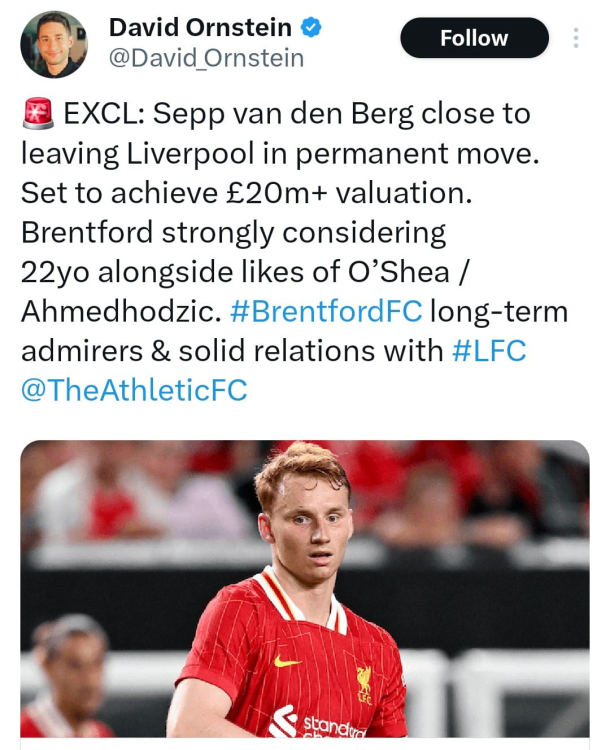610x750 pixels.
Task: Open the three-dot more options menu
Action: coord(576,38)
